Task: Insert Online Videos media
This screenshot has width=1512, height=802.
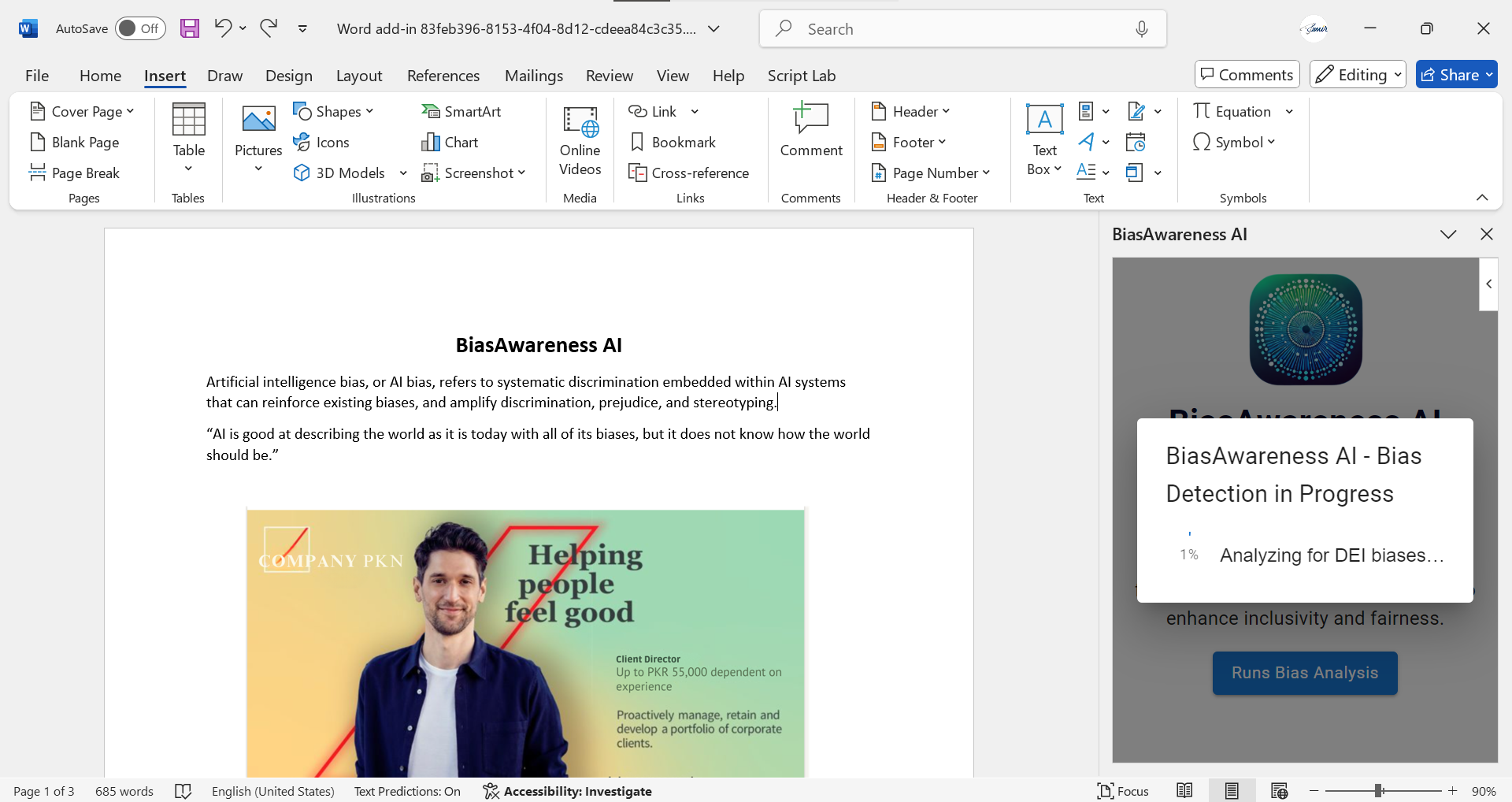Action: [580, 142]
